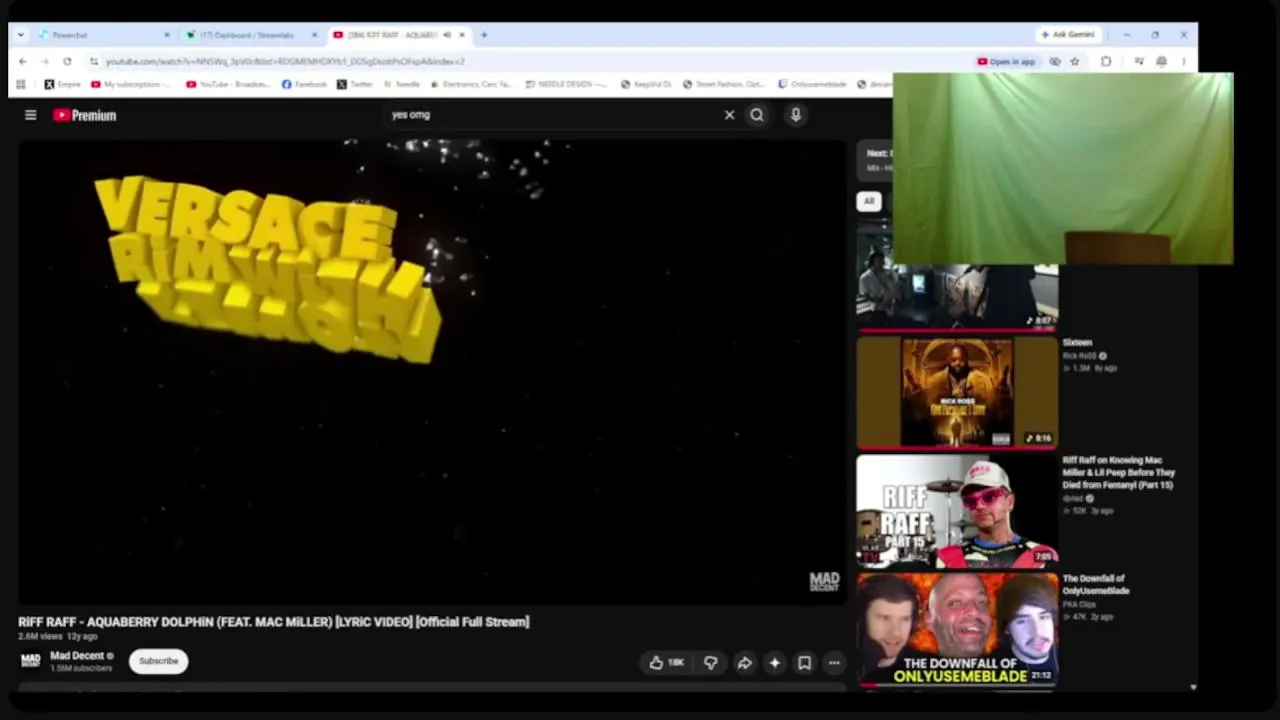Open the Sixteen video title
The width and height of the screenshot is (1280, 720).
coord(1077,343)
